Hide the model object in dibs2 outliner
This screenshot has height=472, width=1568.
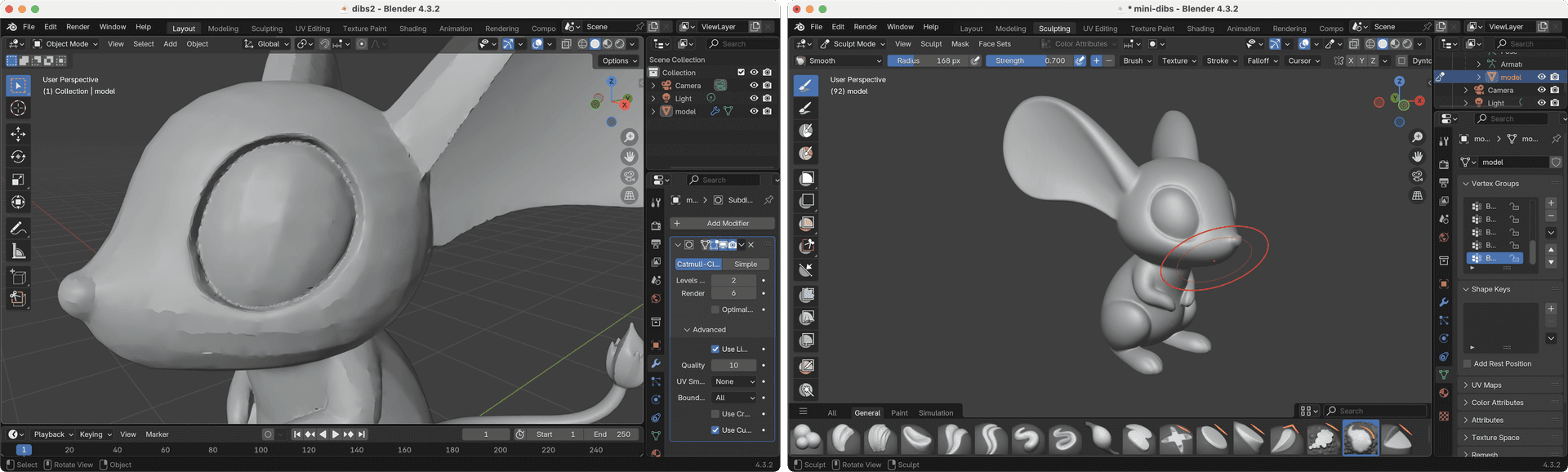click(x=754, y=112)
